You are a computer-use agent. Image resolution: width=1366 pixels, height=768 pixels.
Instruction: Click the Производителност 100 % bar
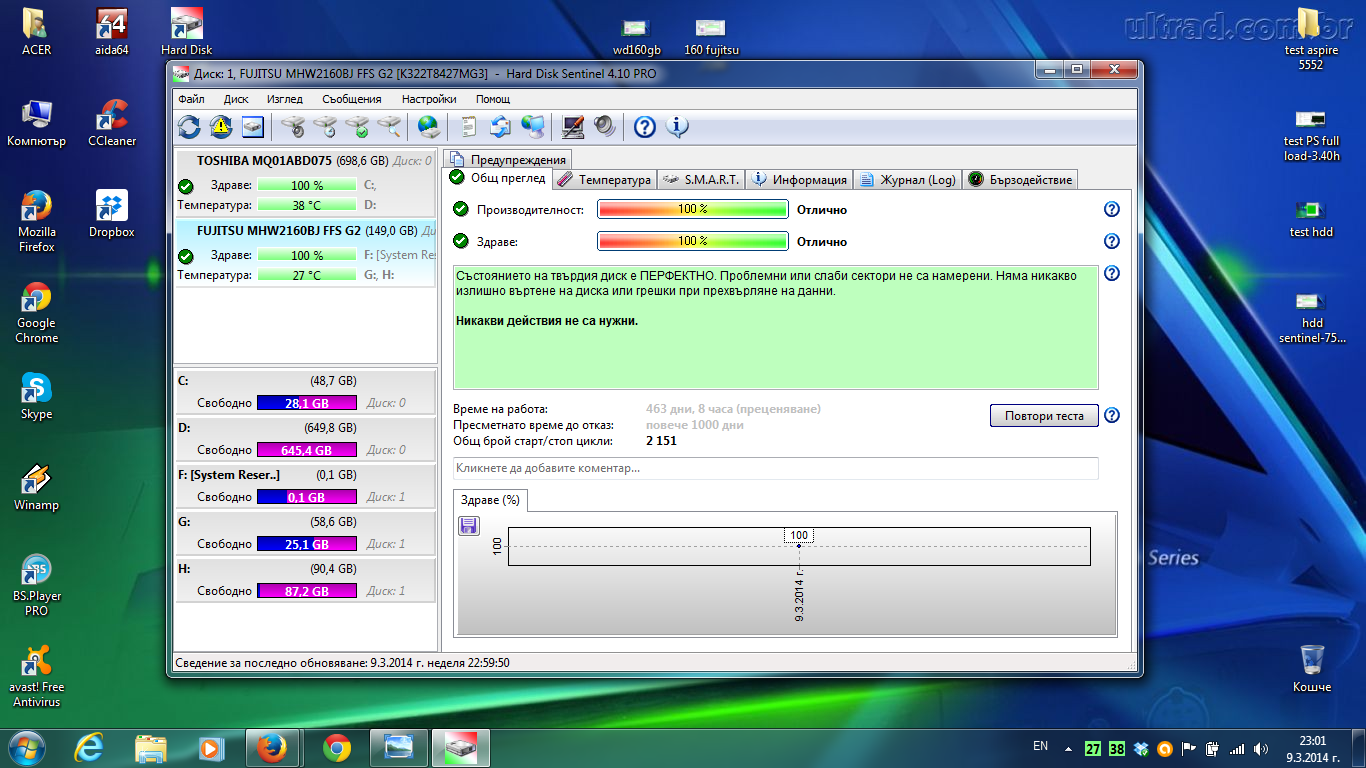coord(693,210)
